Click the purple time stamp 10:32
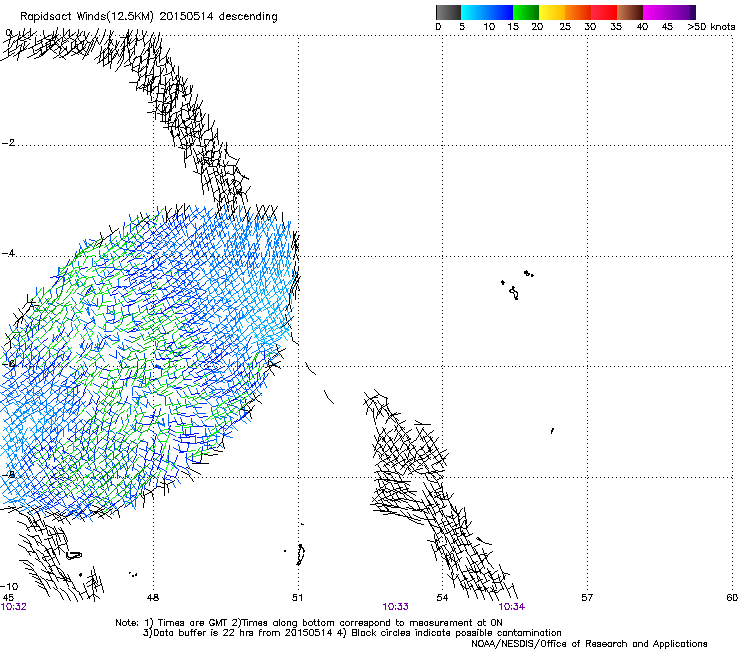 pos(14,607)
